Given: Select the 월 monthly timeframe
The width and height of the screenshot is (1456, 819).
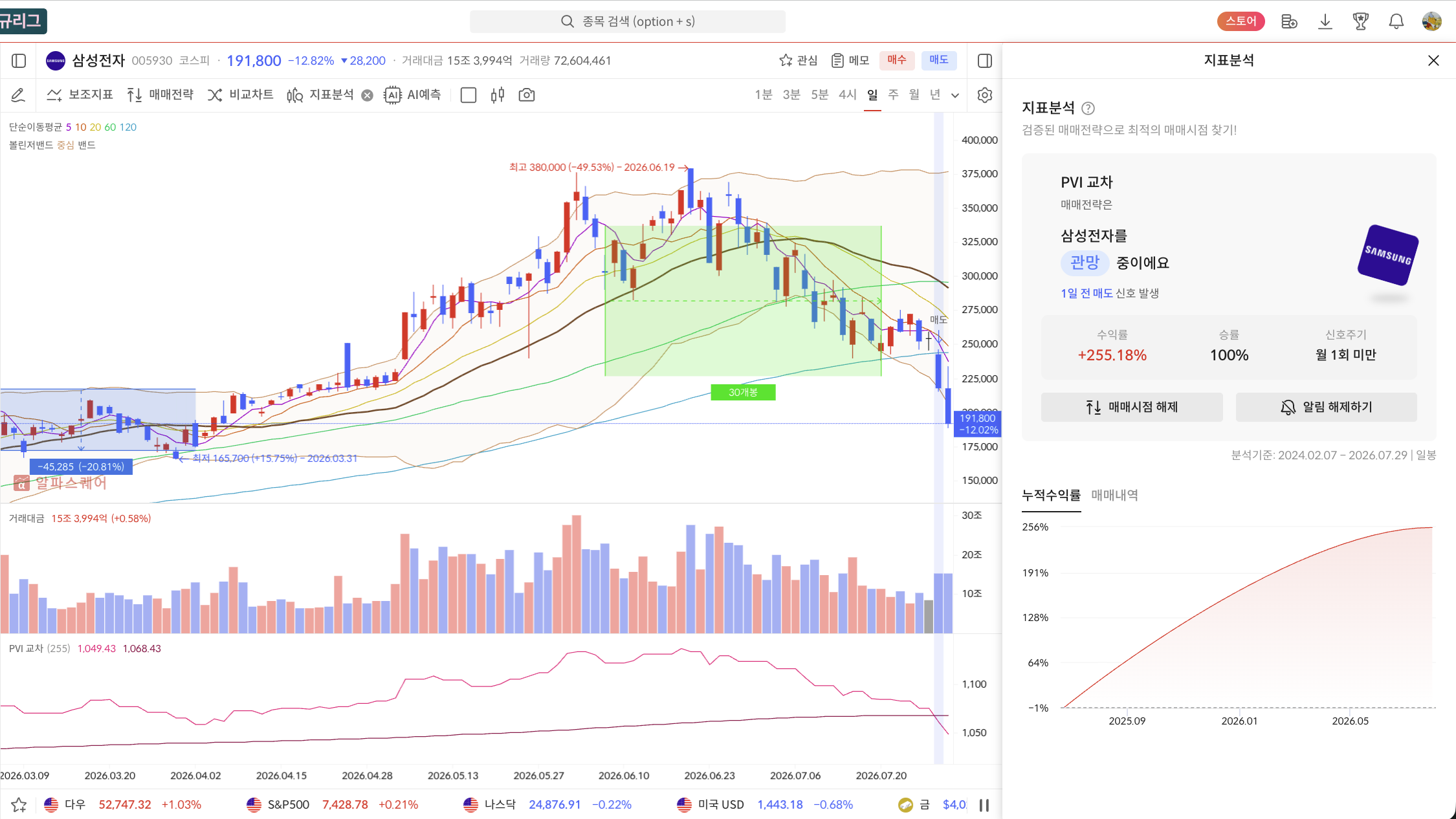Looking at the screenshot, I should (914, 95).
